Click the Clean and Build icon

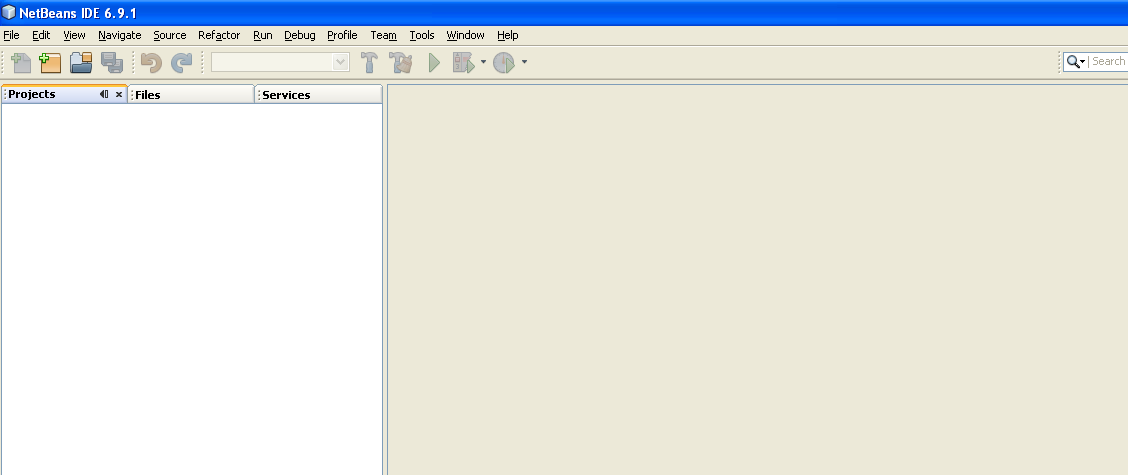[401, 63]
